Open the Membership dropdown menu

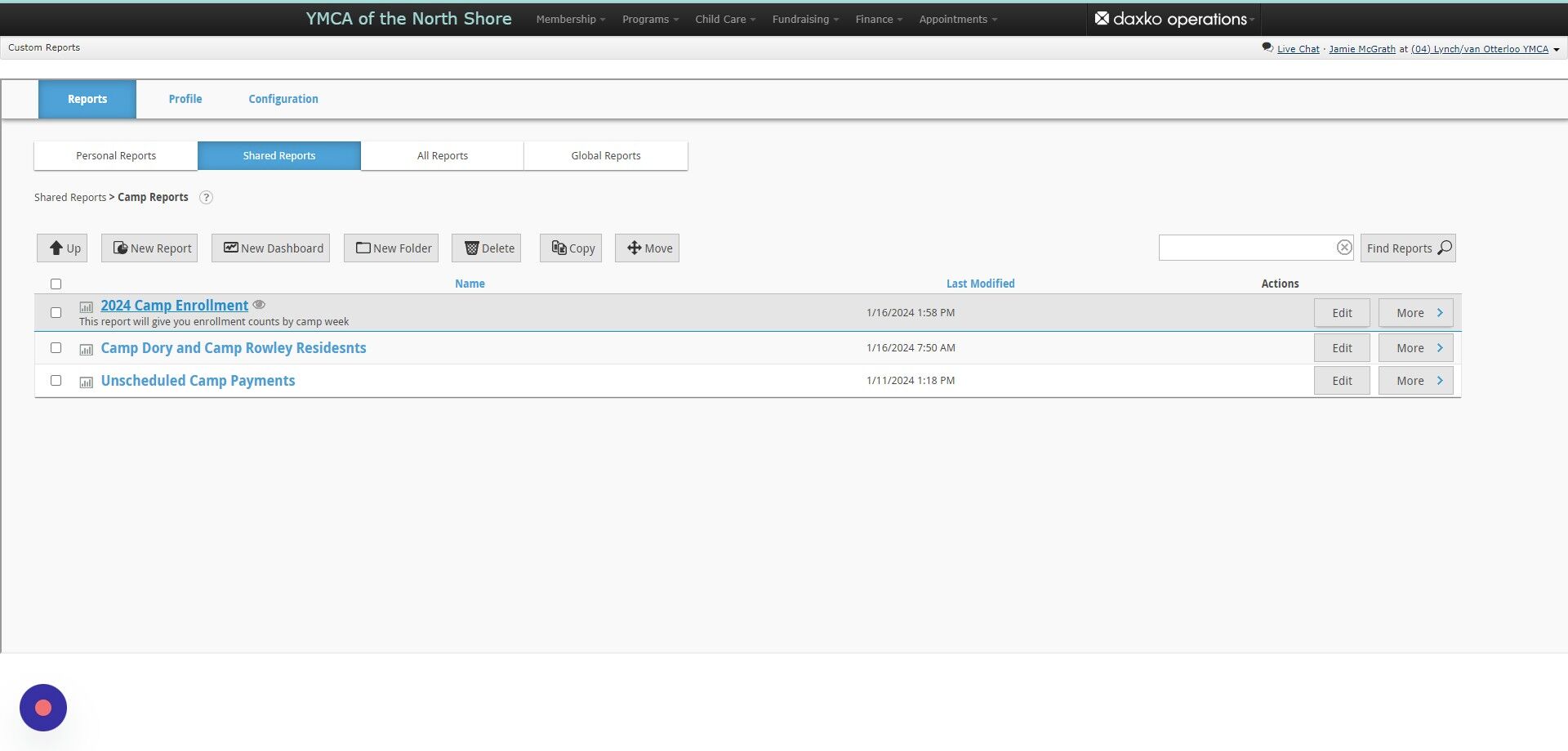571,19
